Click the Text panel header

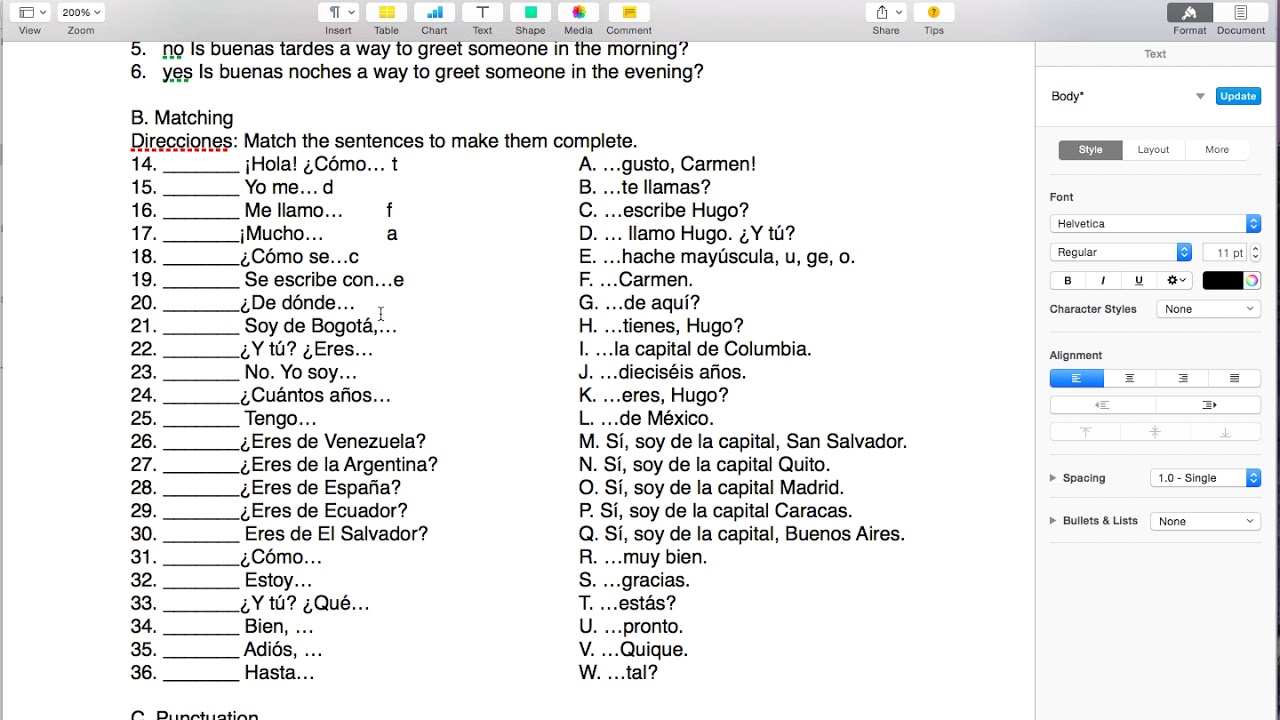tap(1155, 54)
